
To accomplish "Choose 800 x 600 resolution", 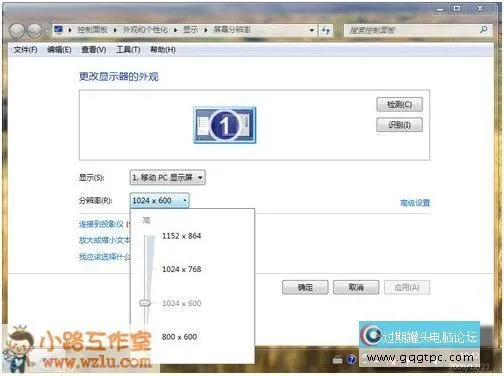I will click(179, 337).
